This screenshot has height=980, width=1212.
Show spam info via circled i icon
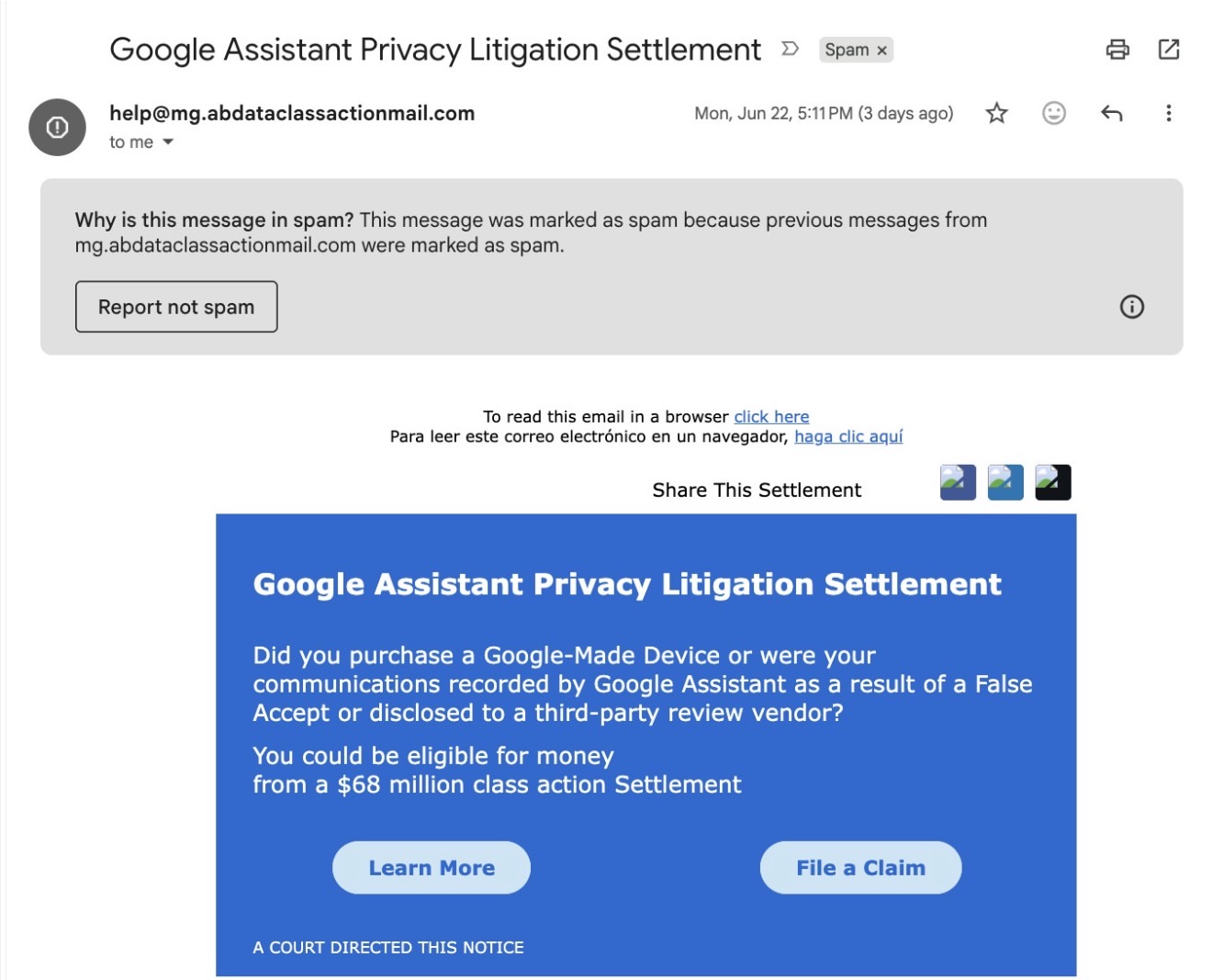point(1131,307)
